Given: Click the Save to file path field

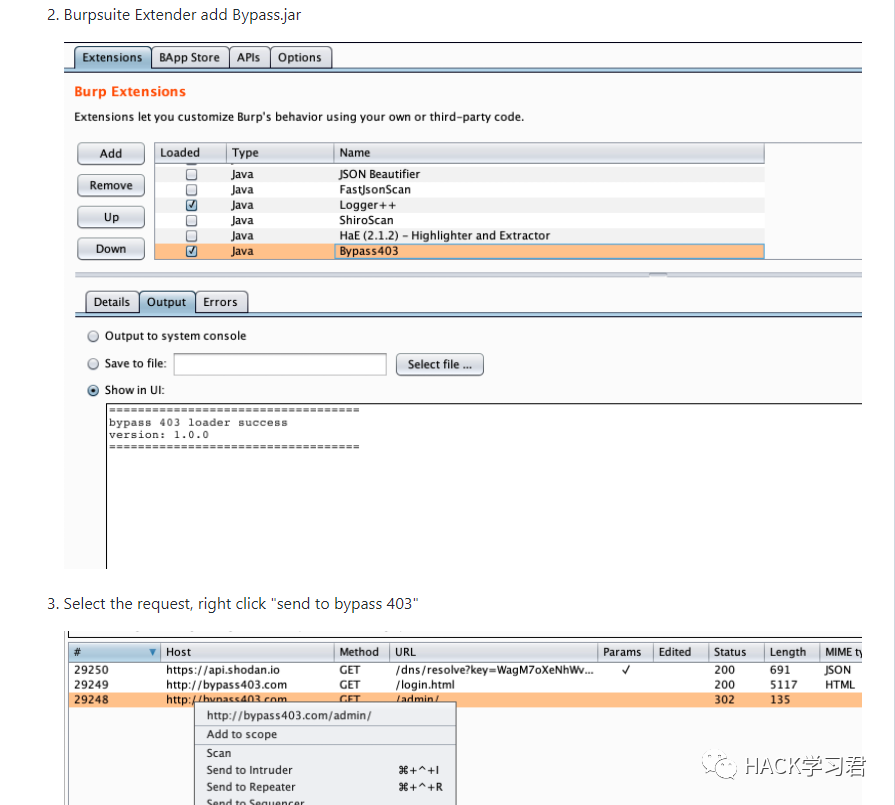Looking at the screenshot, I should (x=280, y=364).
